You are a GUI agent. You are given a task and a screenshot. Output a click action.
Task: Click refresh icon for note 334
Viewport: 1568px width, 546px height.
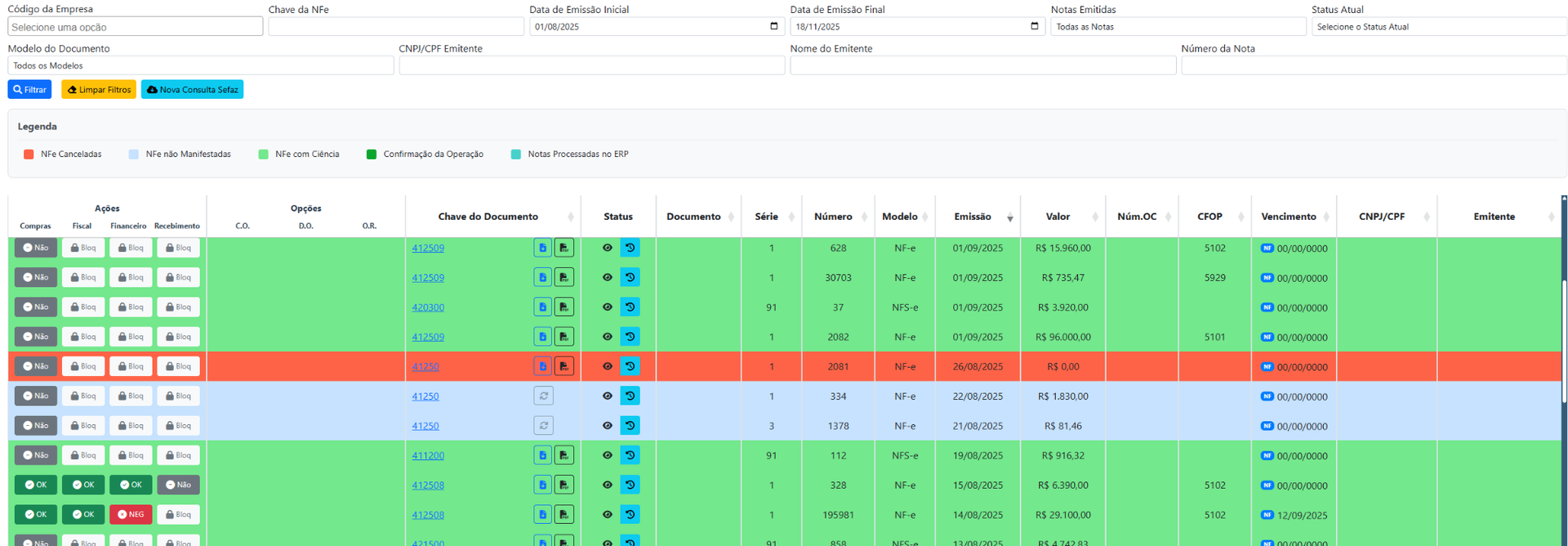point(543,396)
